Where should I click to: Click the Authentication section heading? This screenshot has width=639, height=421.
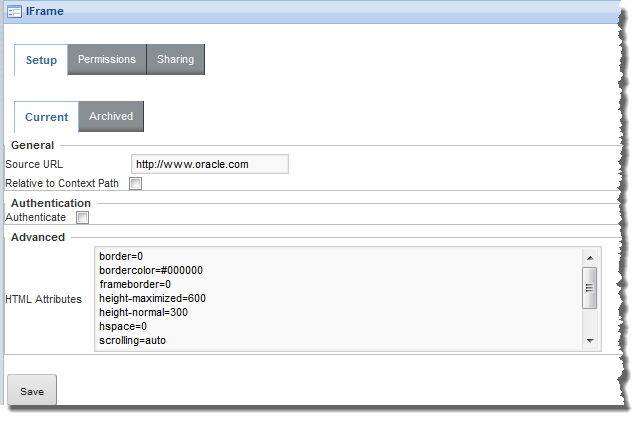(51, 203)
